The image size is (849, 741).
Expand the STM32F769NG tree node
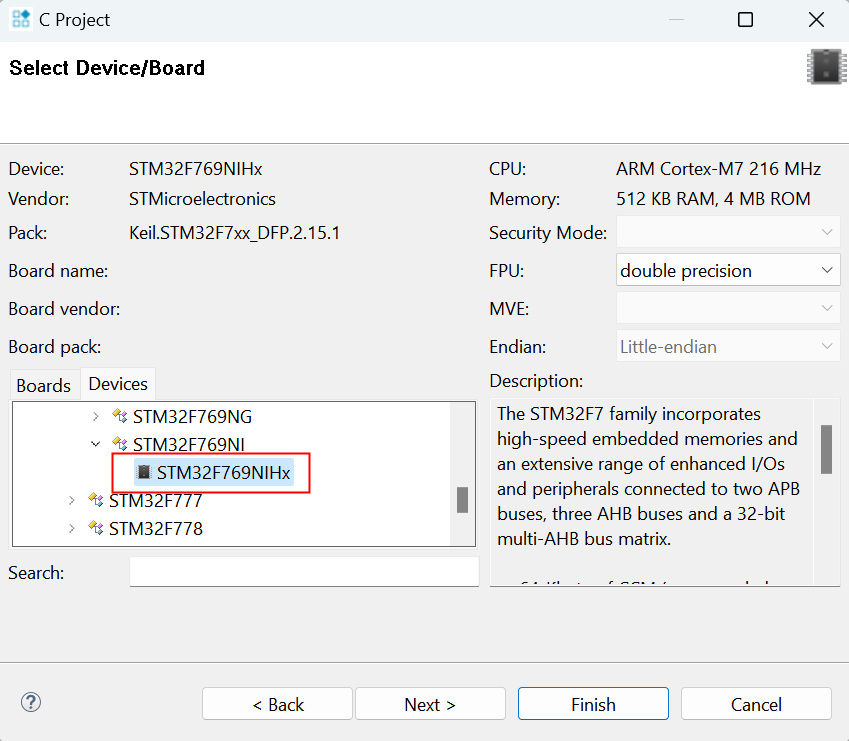[x=95, y=416]
